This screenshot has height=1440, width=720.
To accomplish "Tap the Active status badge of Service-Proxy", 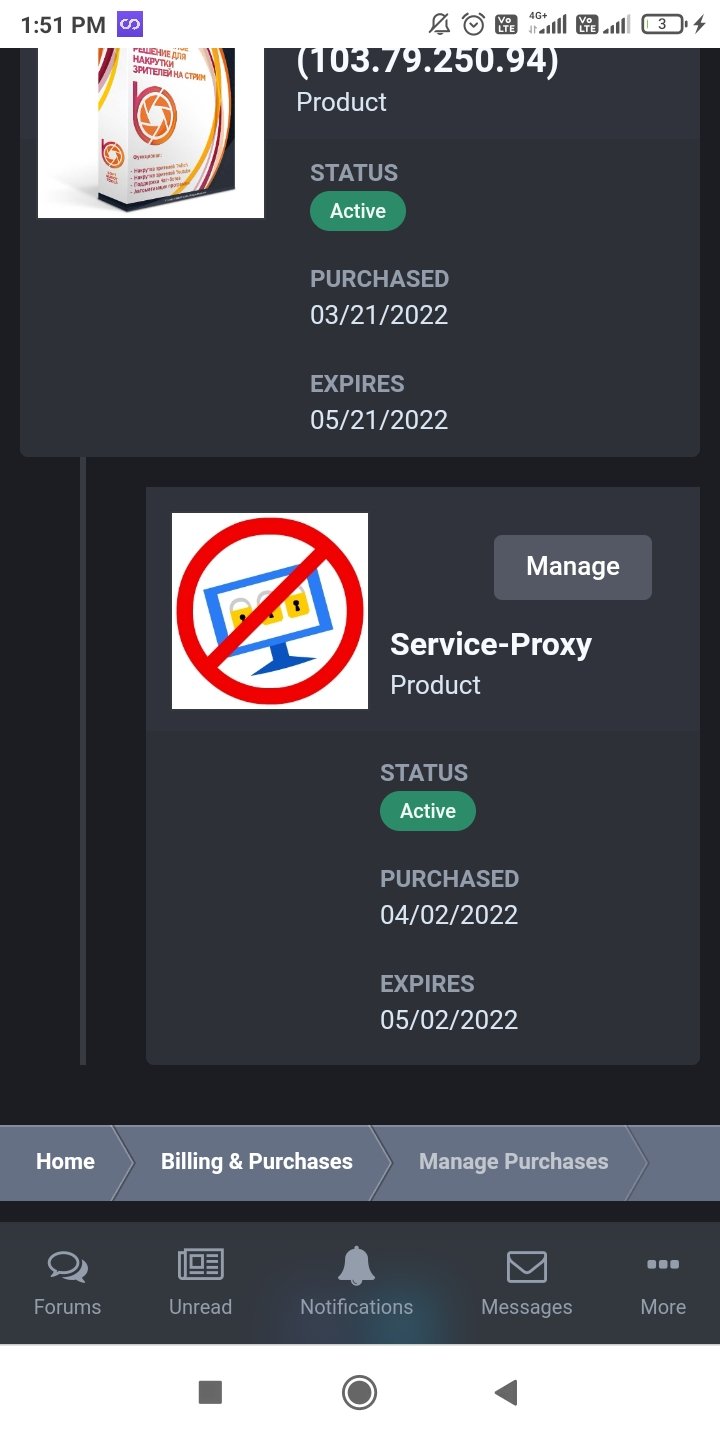I will [x=427, y=811].
